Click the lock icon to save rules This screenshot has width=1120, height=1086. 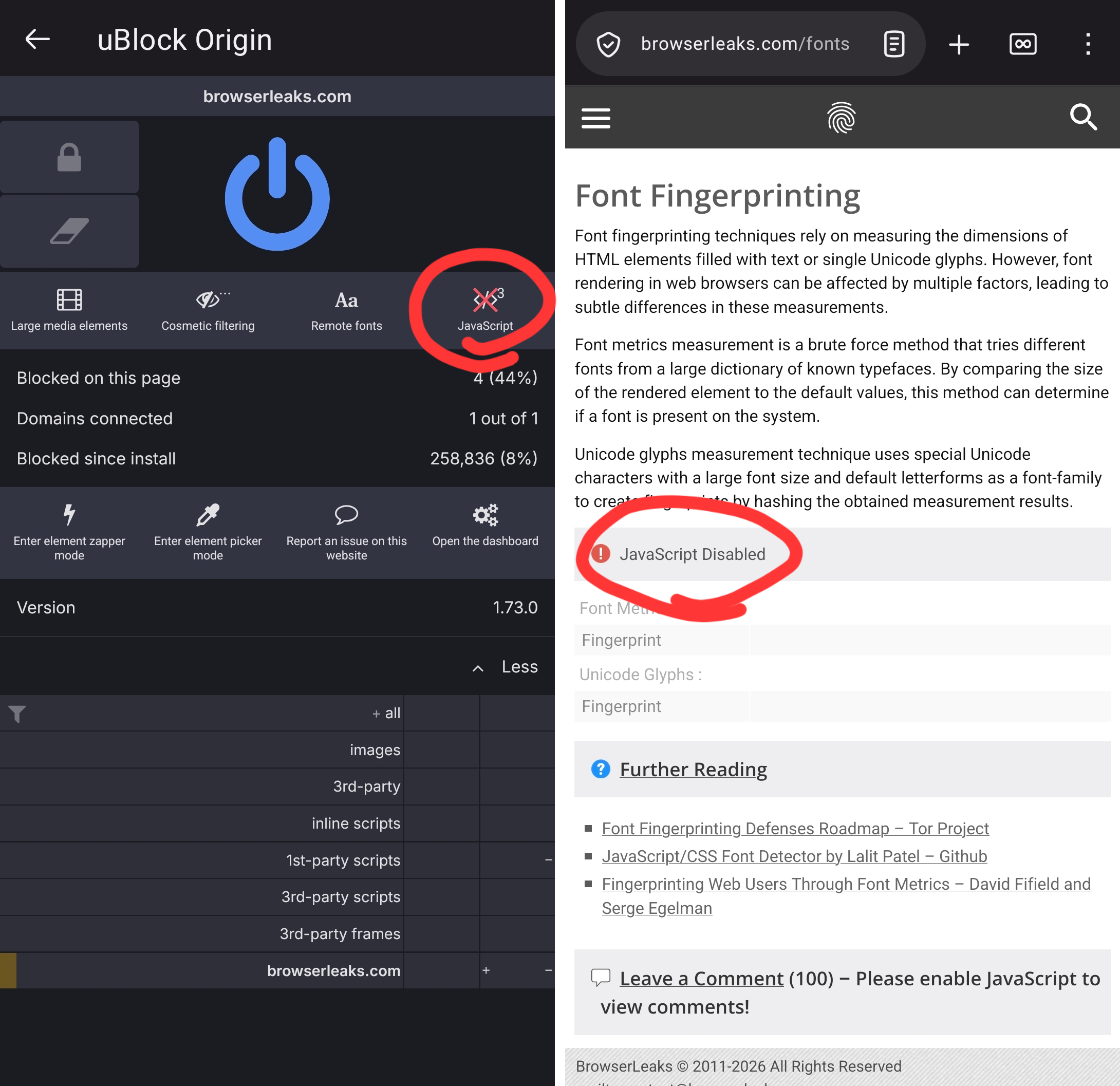click(69, 157)
